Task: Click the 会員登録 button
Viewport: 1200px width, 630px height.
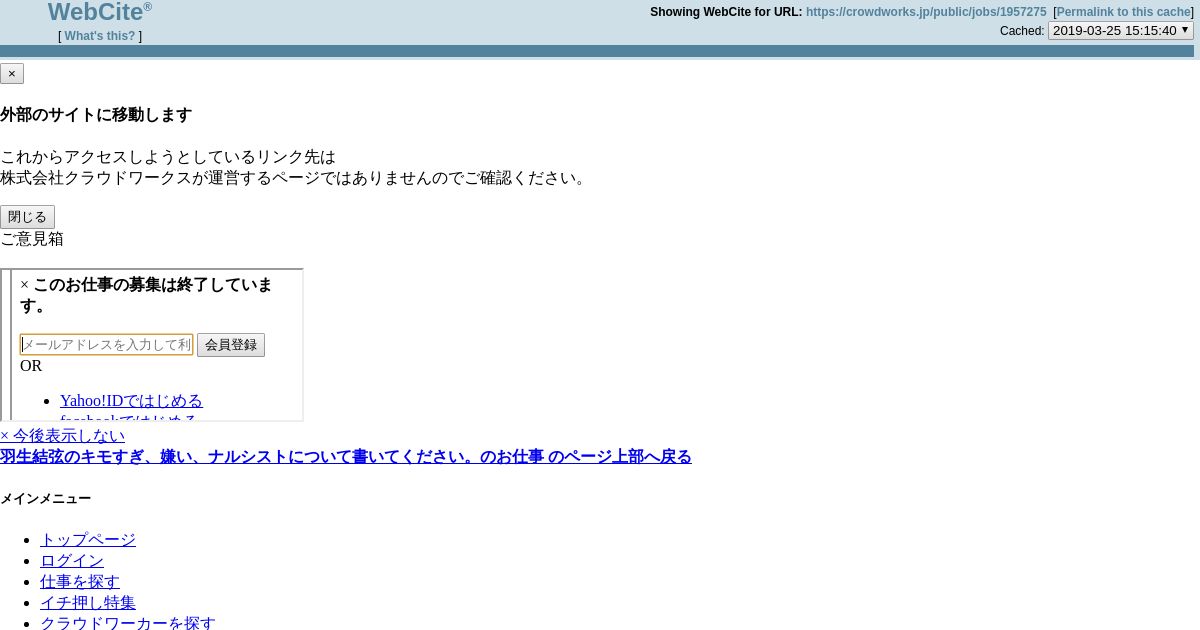Action: click(x=231, y=345)
